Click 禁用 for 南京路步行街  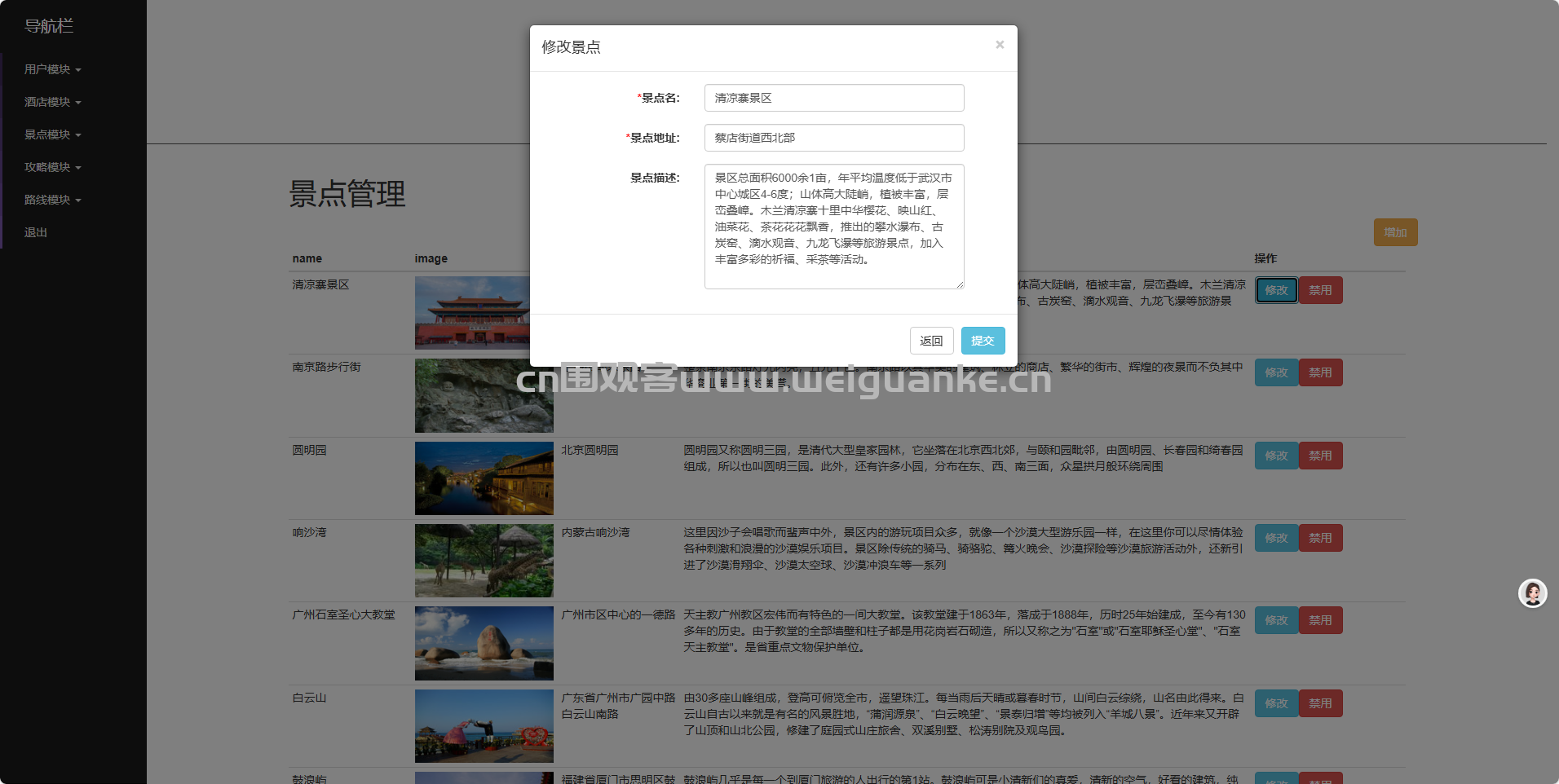point(1320,372)
